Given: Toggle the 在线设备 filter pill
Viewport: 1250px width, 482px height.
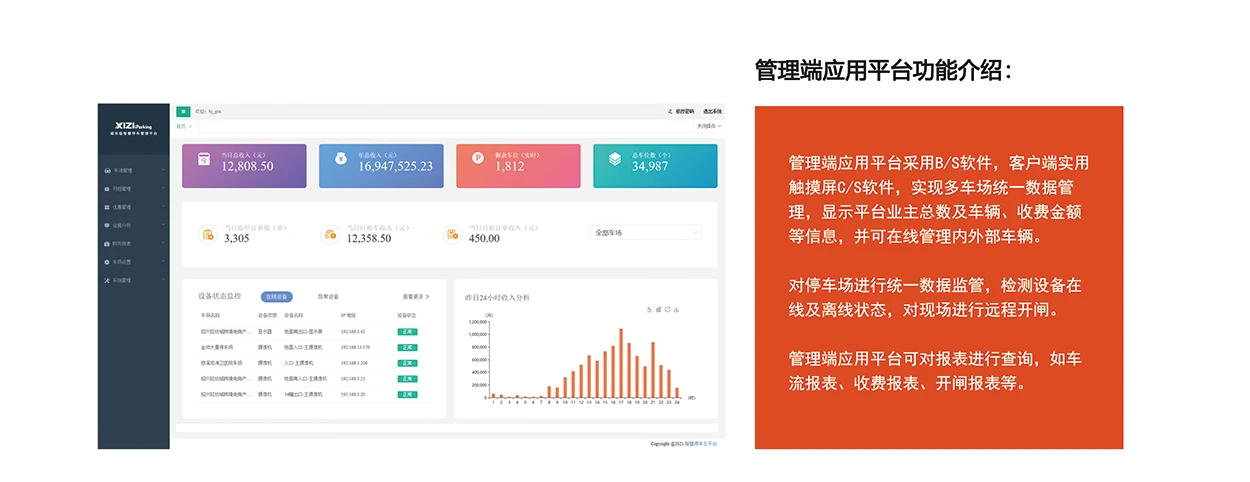Looking at the screenshot, I should tap(276, 297).
